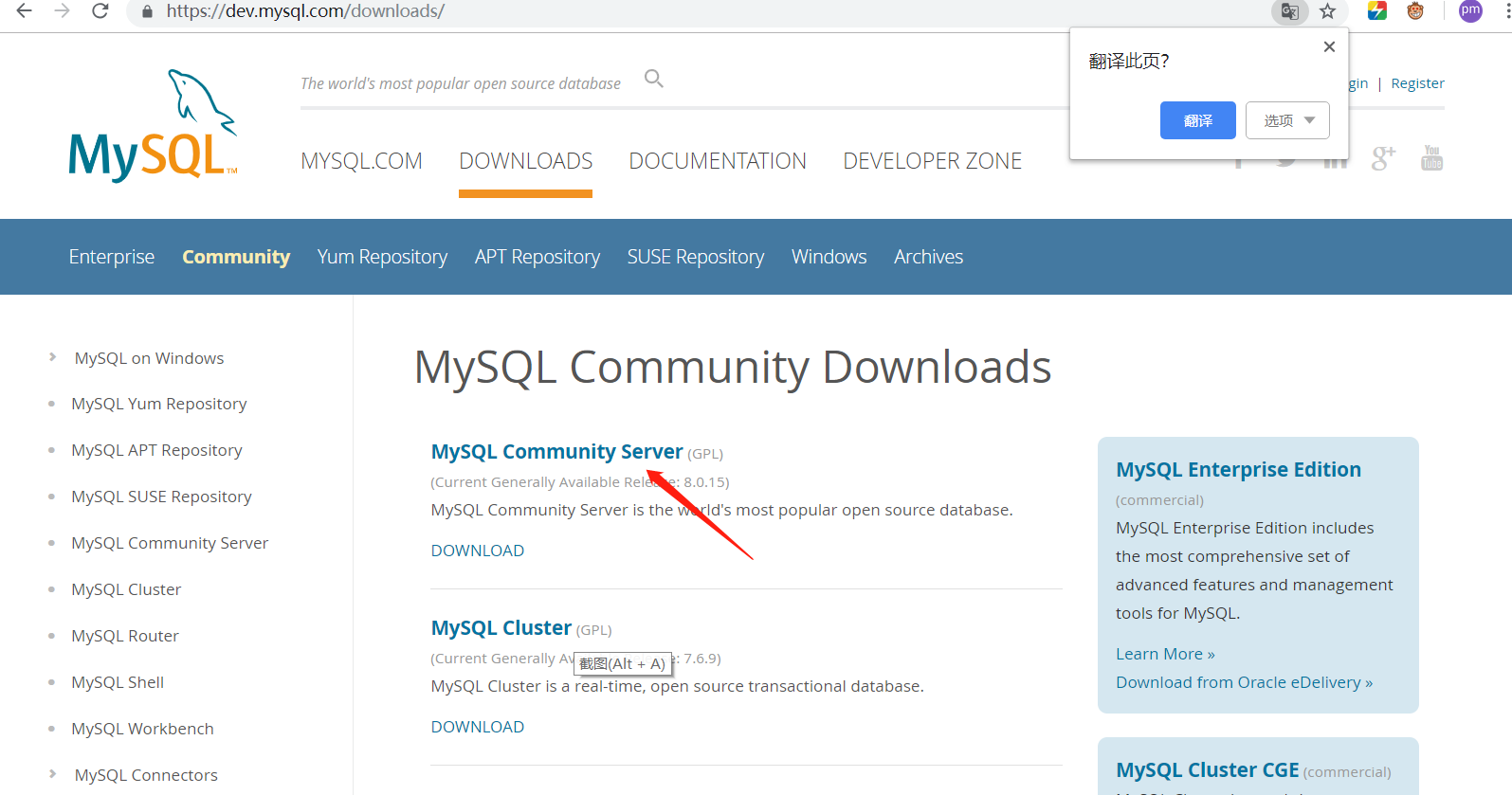Click DOWNLOAD under MySQL Cluster
This screenshot has width=1512, height=795.
tap(478, 727)
